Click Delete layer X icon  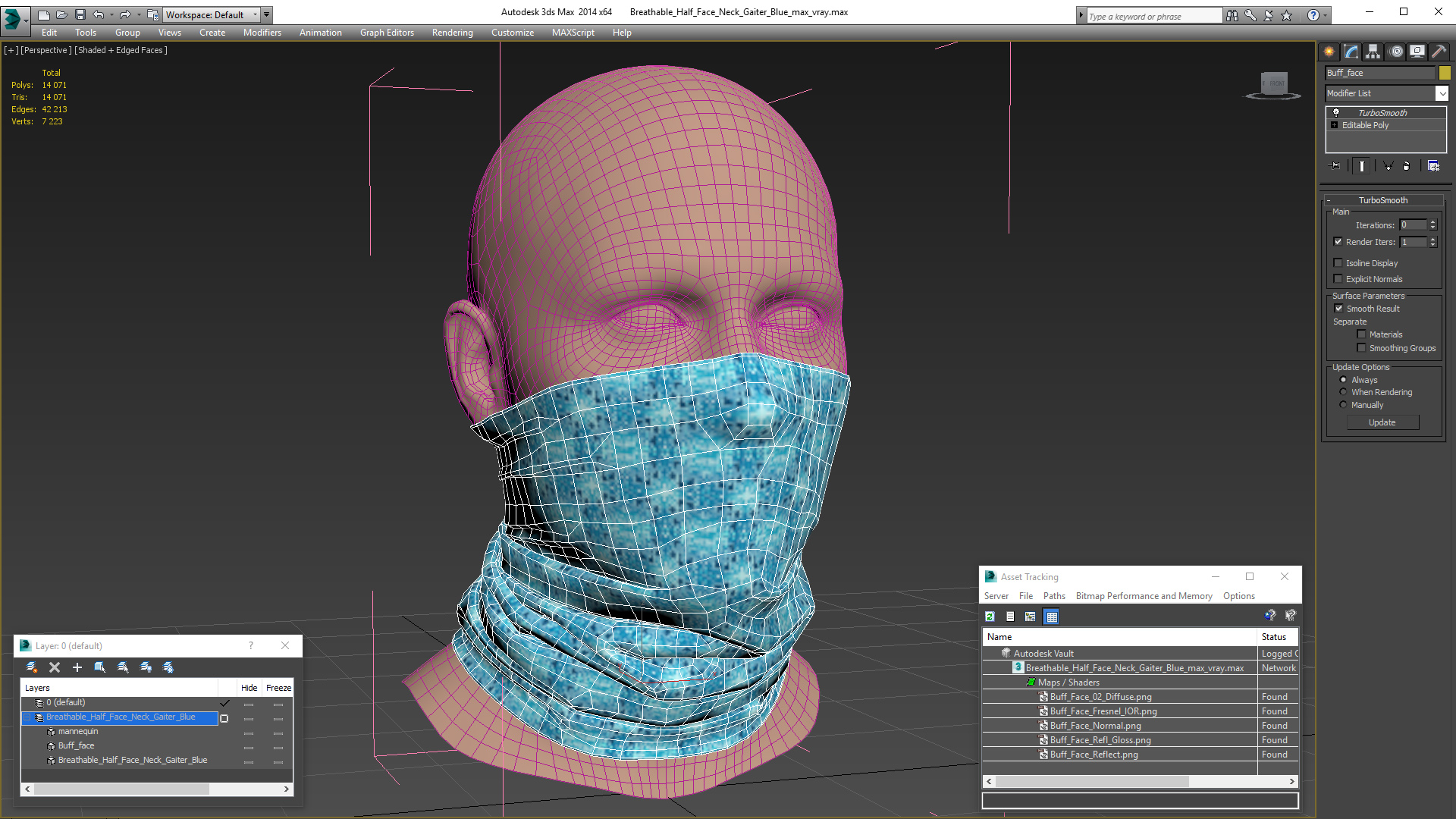(x=55, y=667)
